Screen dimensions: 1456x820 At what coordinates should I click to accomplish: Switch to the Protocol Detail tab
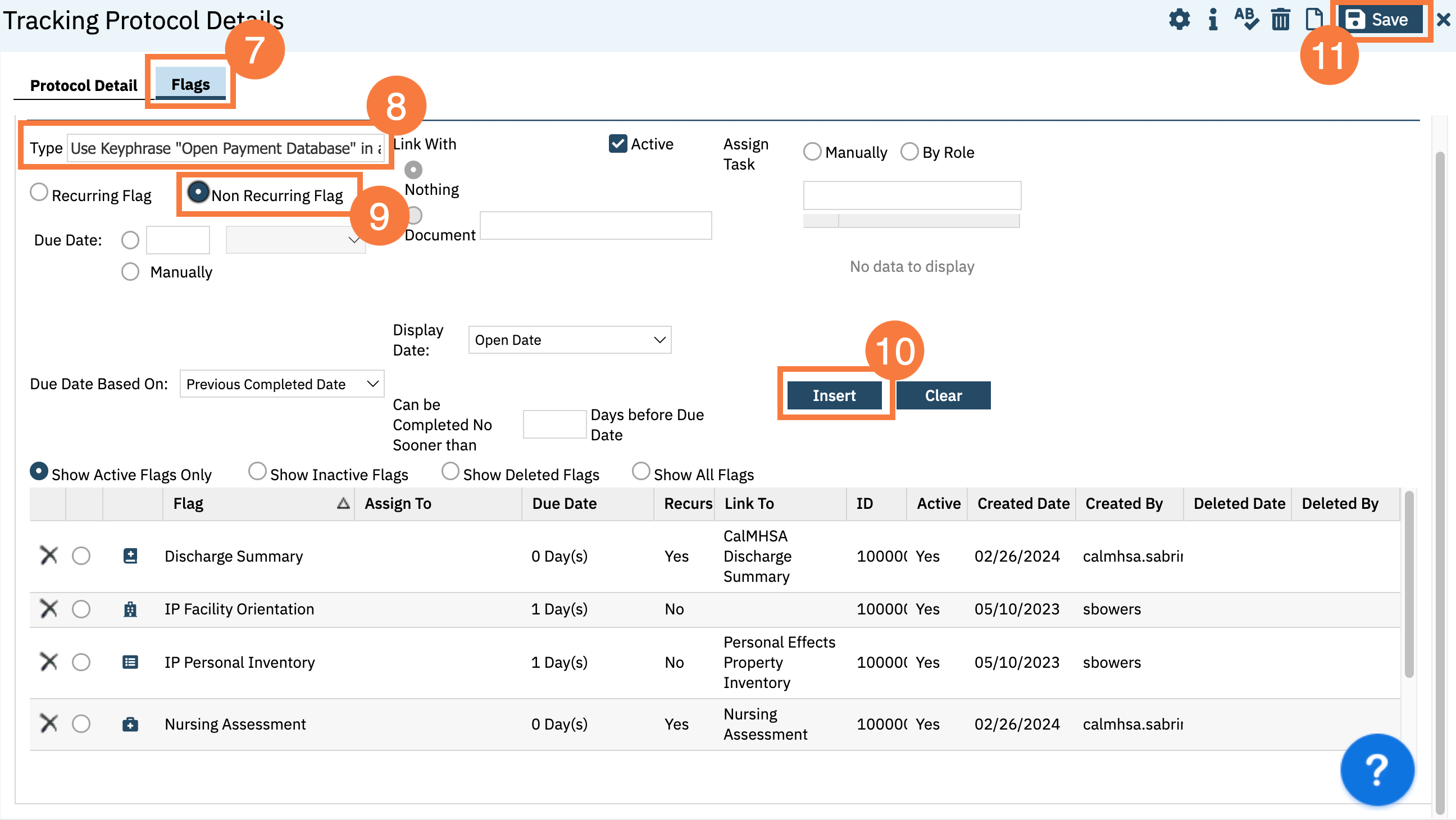click(x=83, y=85)
